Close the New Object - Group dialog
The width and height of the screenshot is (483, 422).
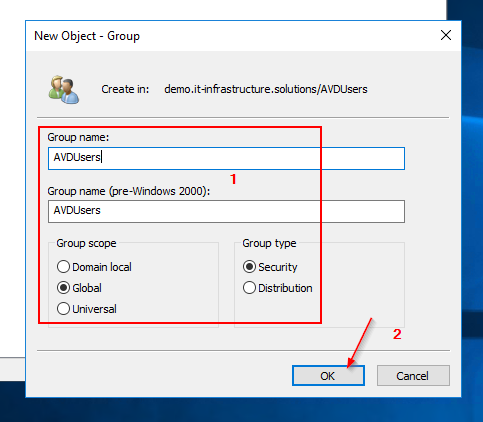(446, 35)
